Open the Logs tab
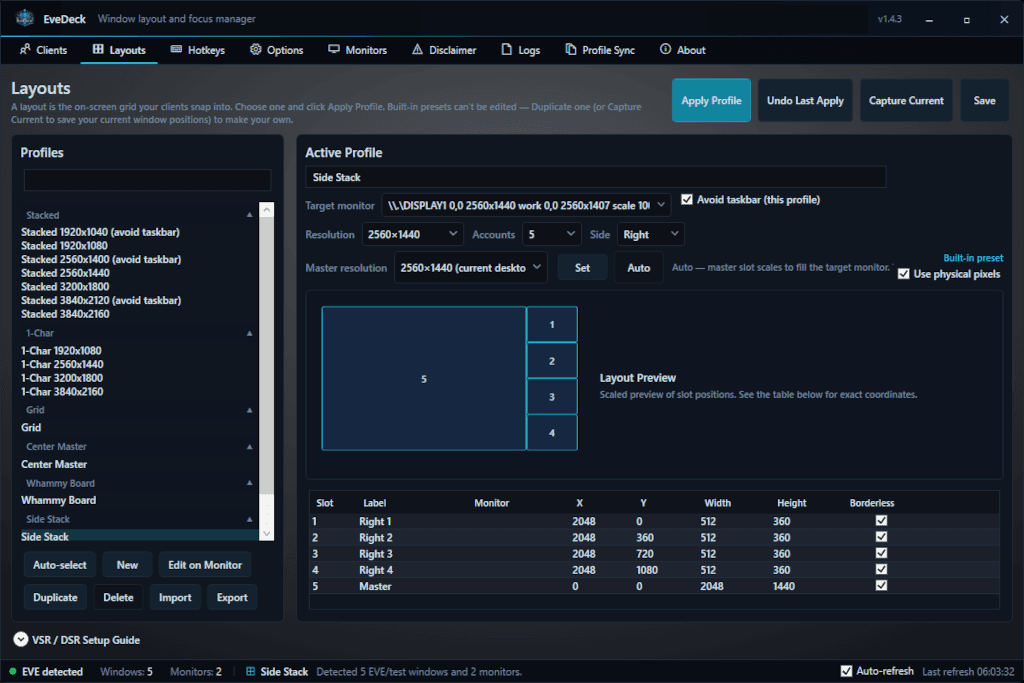This screenshot has height=683, width=1024. point(520,50)
